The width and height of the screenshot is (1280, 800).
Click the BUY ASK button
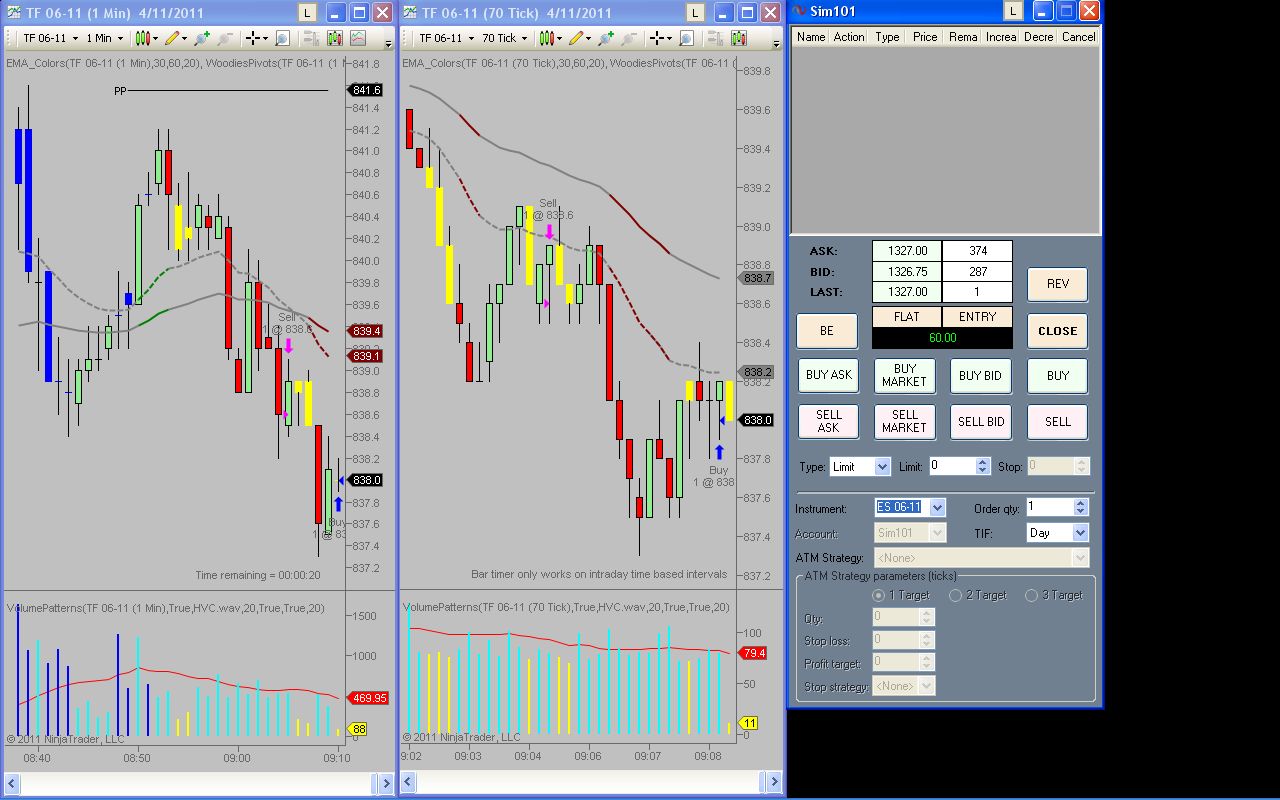(828, 376)
